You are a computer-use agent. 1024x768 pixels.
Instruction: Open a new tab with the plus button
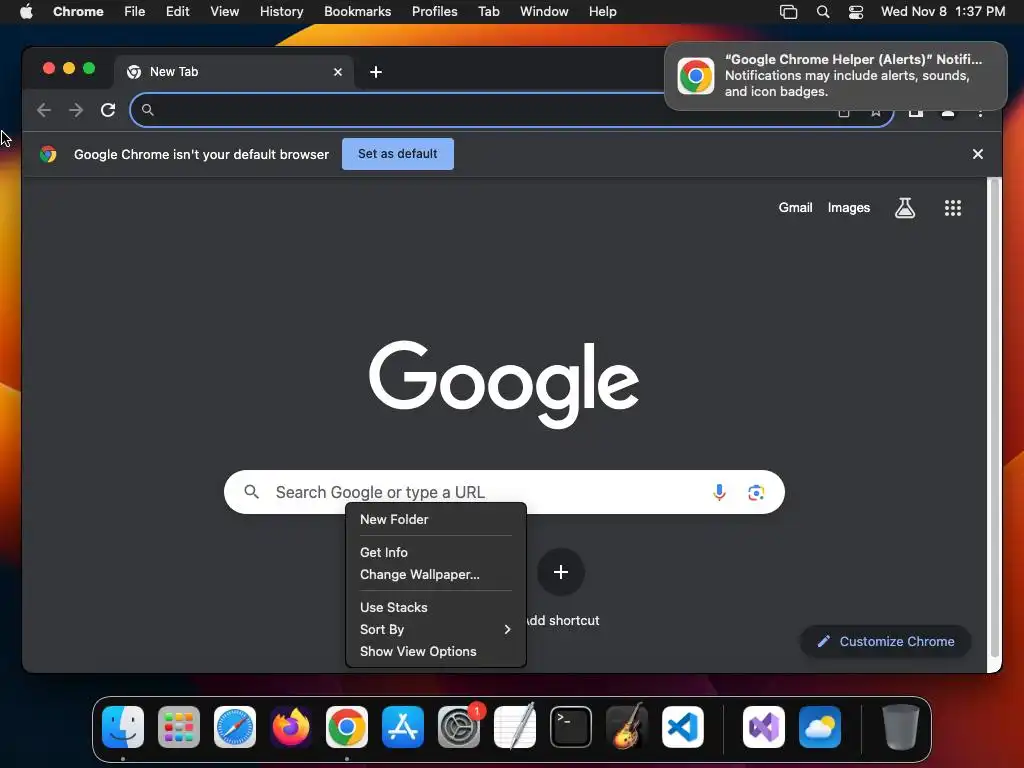pyautogui.click(x=376, y=72)
